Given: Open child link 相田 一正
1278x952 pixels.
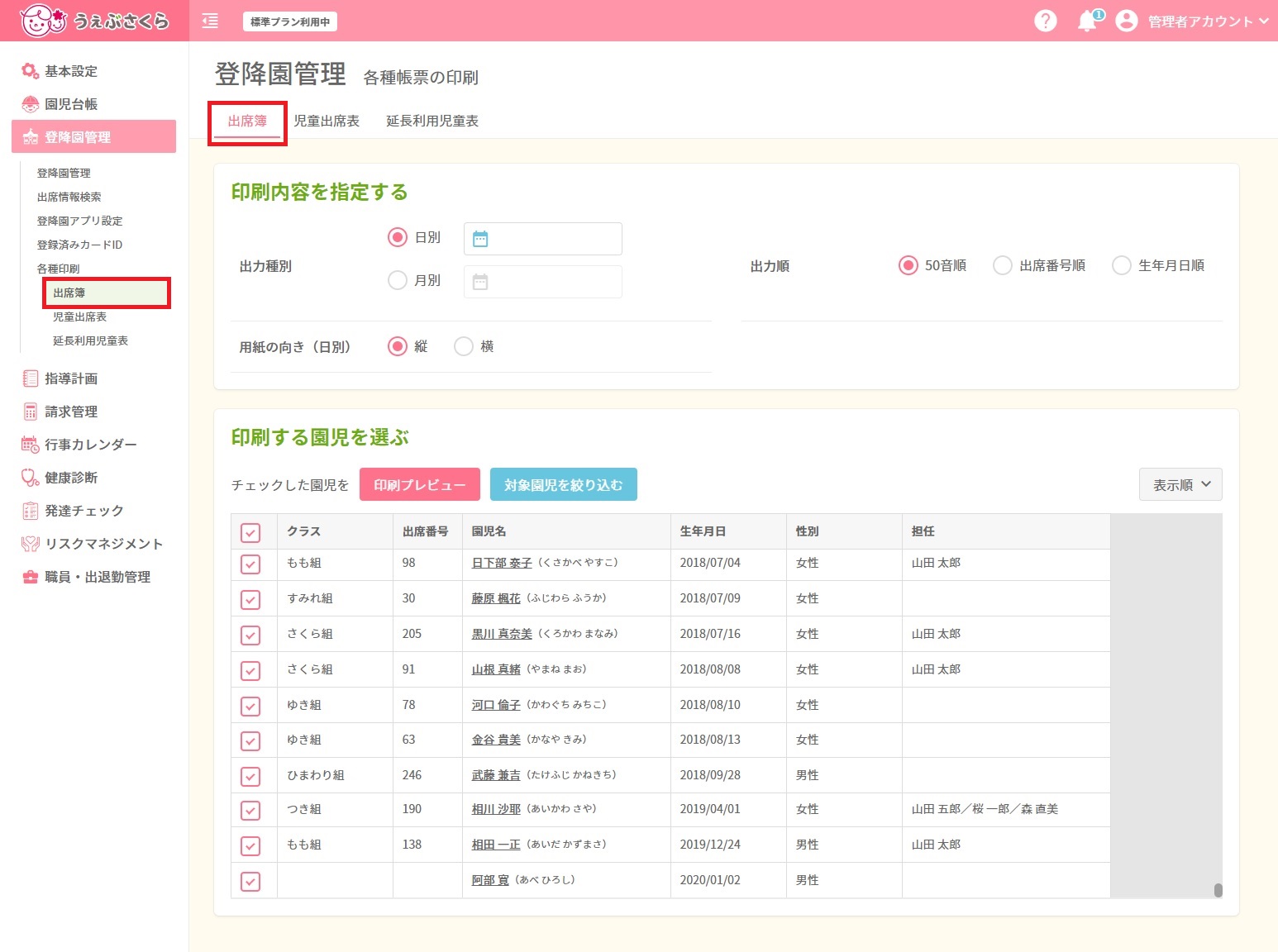Looking at the screenshot, I should pyautogui.click(x=496, y=845).
